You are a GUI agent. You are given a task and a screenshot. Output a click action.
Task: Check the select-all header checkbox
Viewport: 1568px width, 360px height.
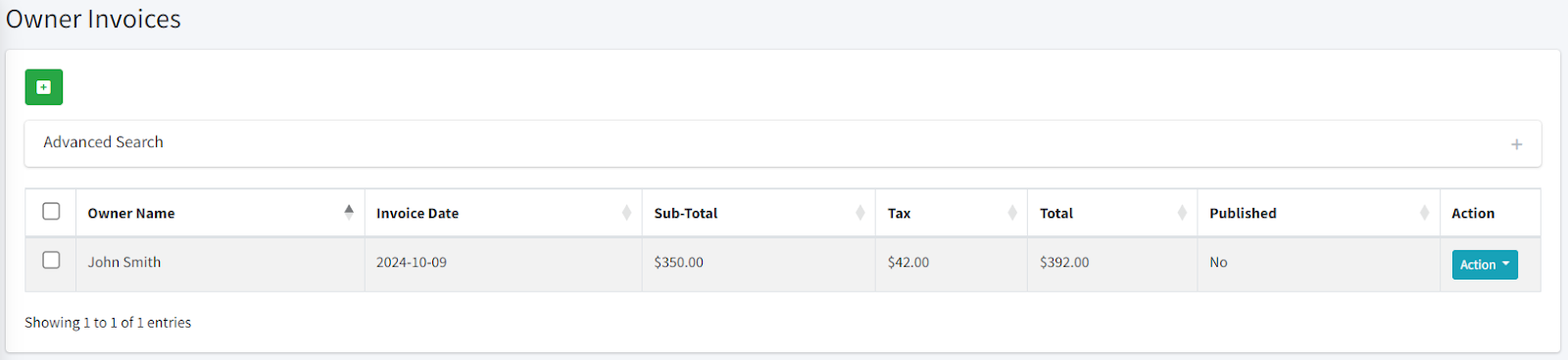click(51, 211)
